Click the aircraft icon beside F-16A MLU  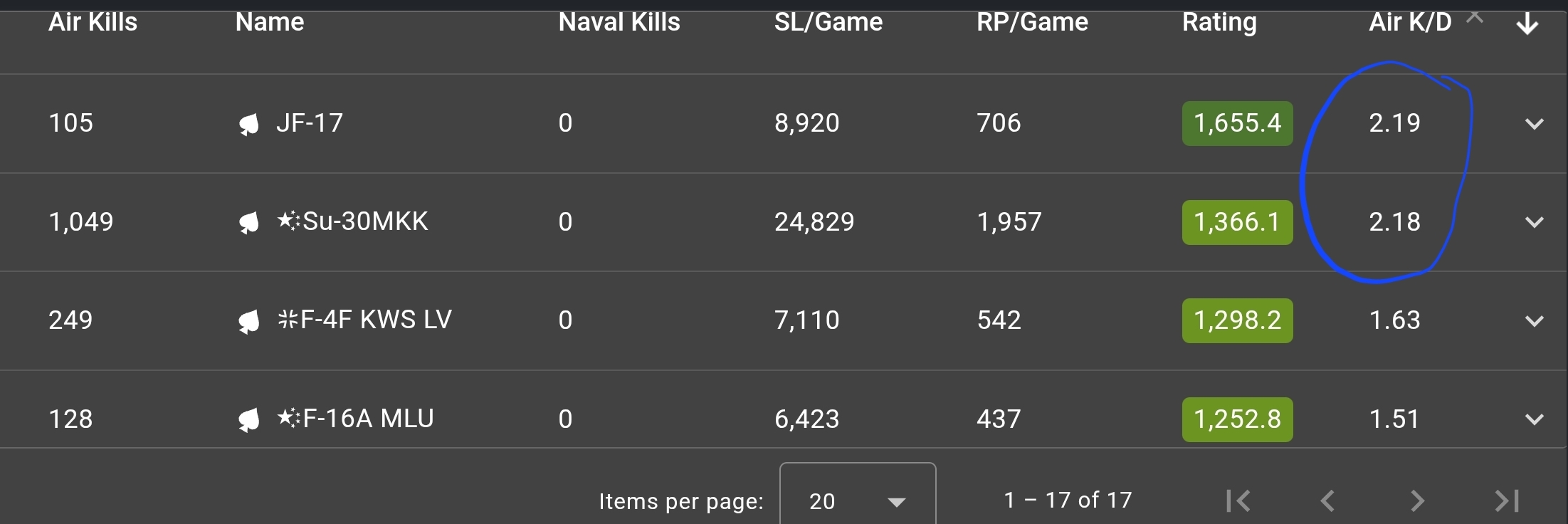248,421
